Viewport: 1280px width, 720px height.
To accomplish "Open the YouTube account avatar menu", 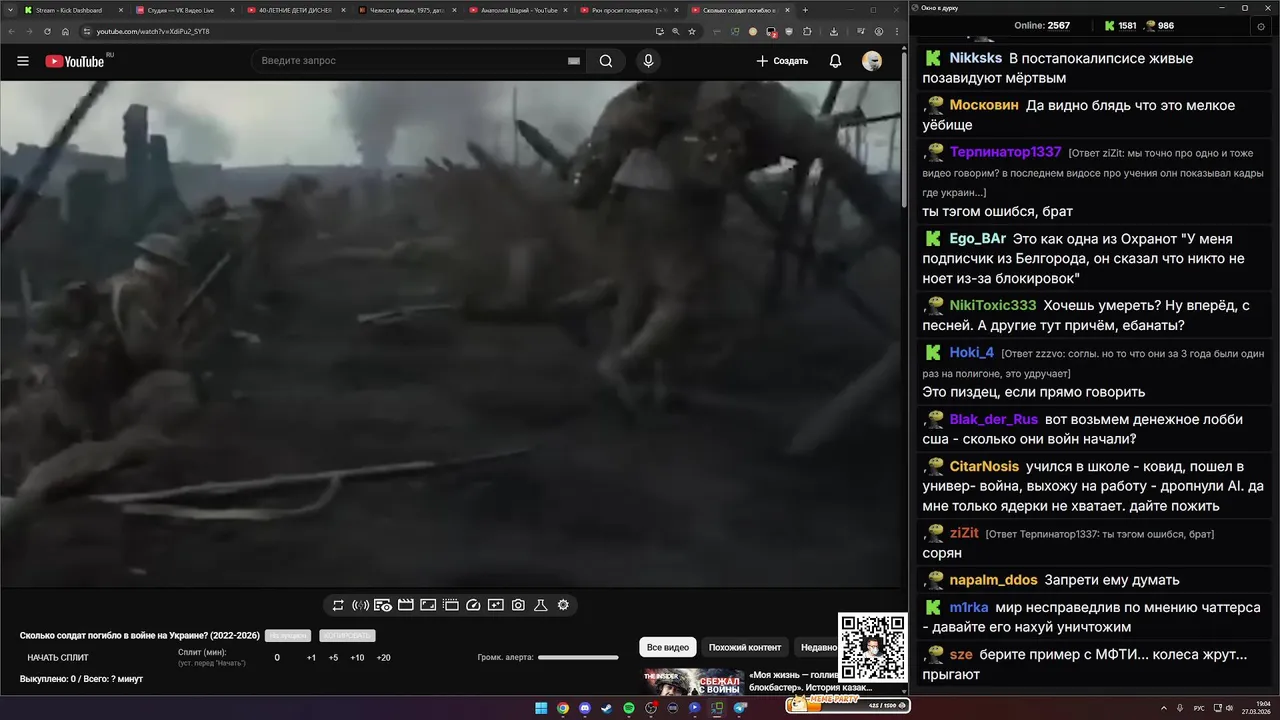I will click(872, 61).
